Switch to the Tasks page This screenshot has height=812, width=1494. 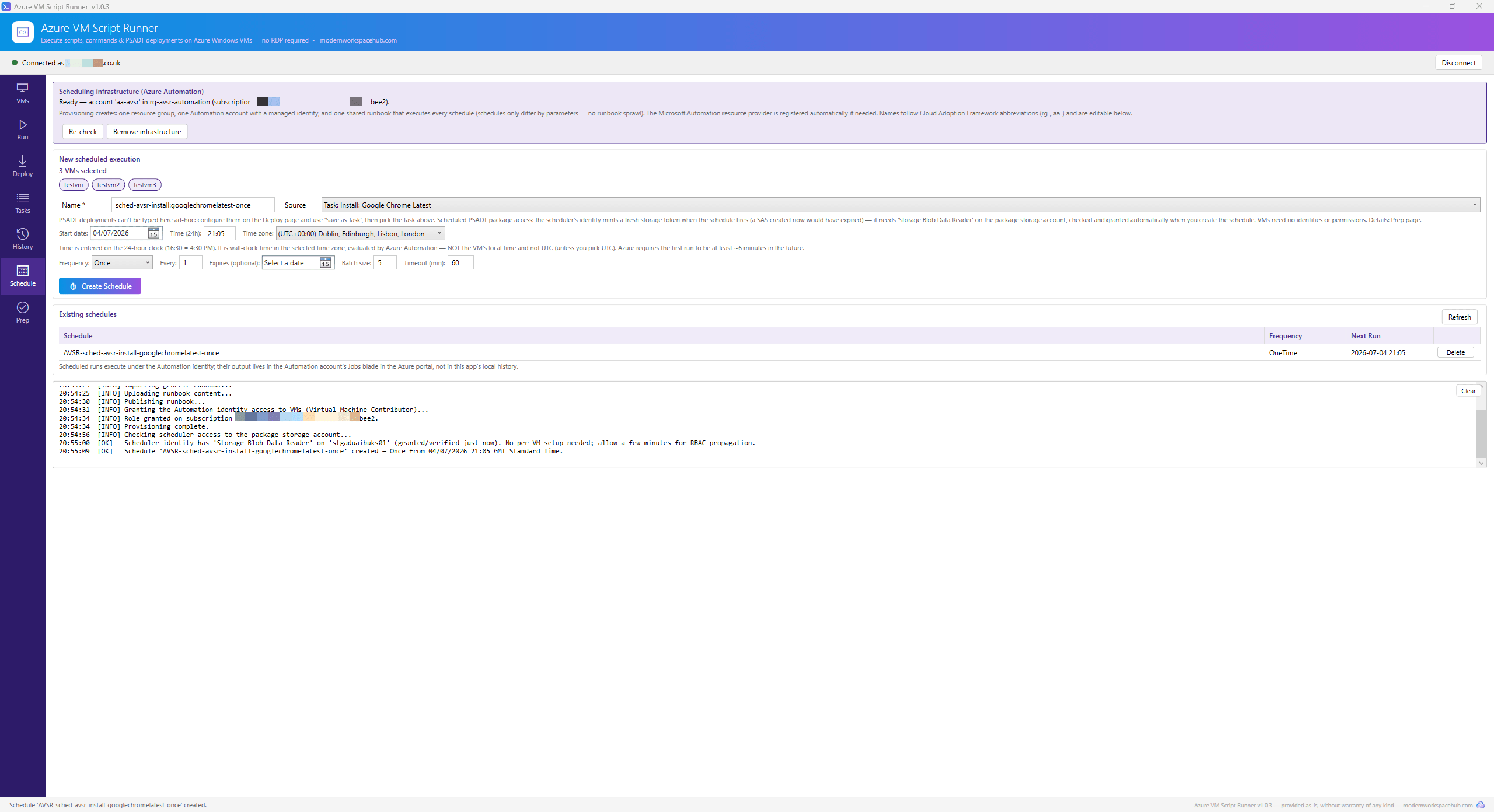coord(22,204)
